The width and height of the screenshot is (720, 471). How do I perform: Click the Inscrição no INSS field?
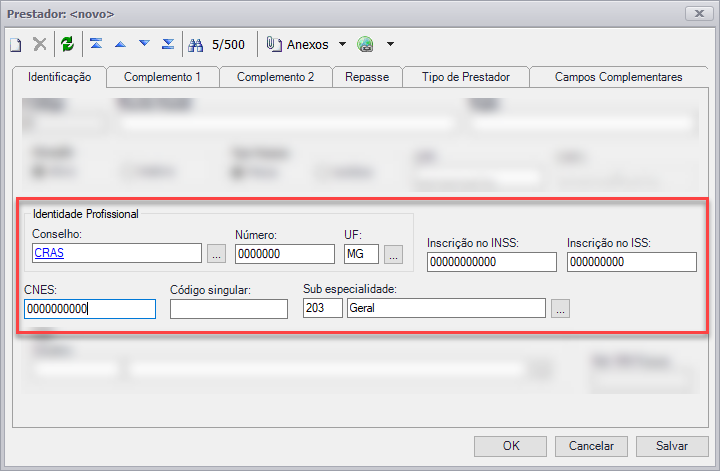tap(492, 262)
